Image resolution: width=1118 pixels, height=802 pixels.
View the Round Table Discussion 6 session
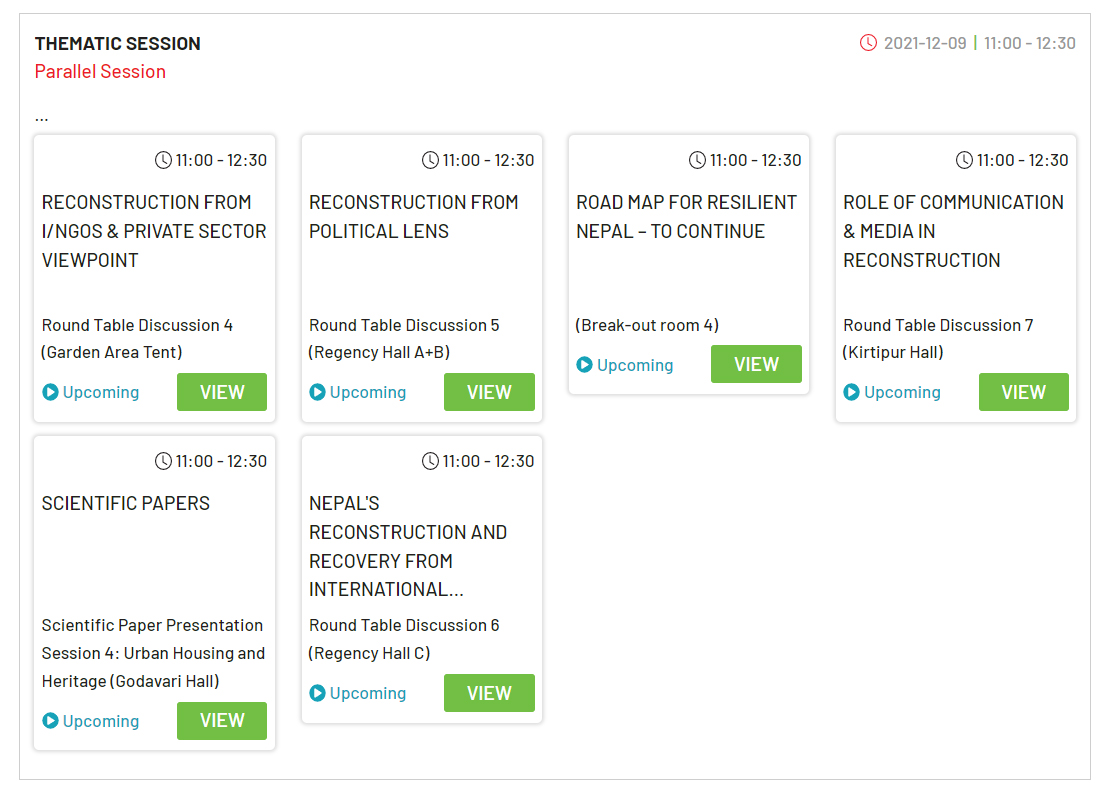pos(489,693)
